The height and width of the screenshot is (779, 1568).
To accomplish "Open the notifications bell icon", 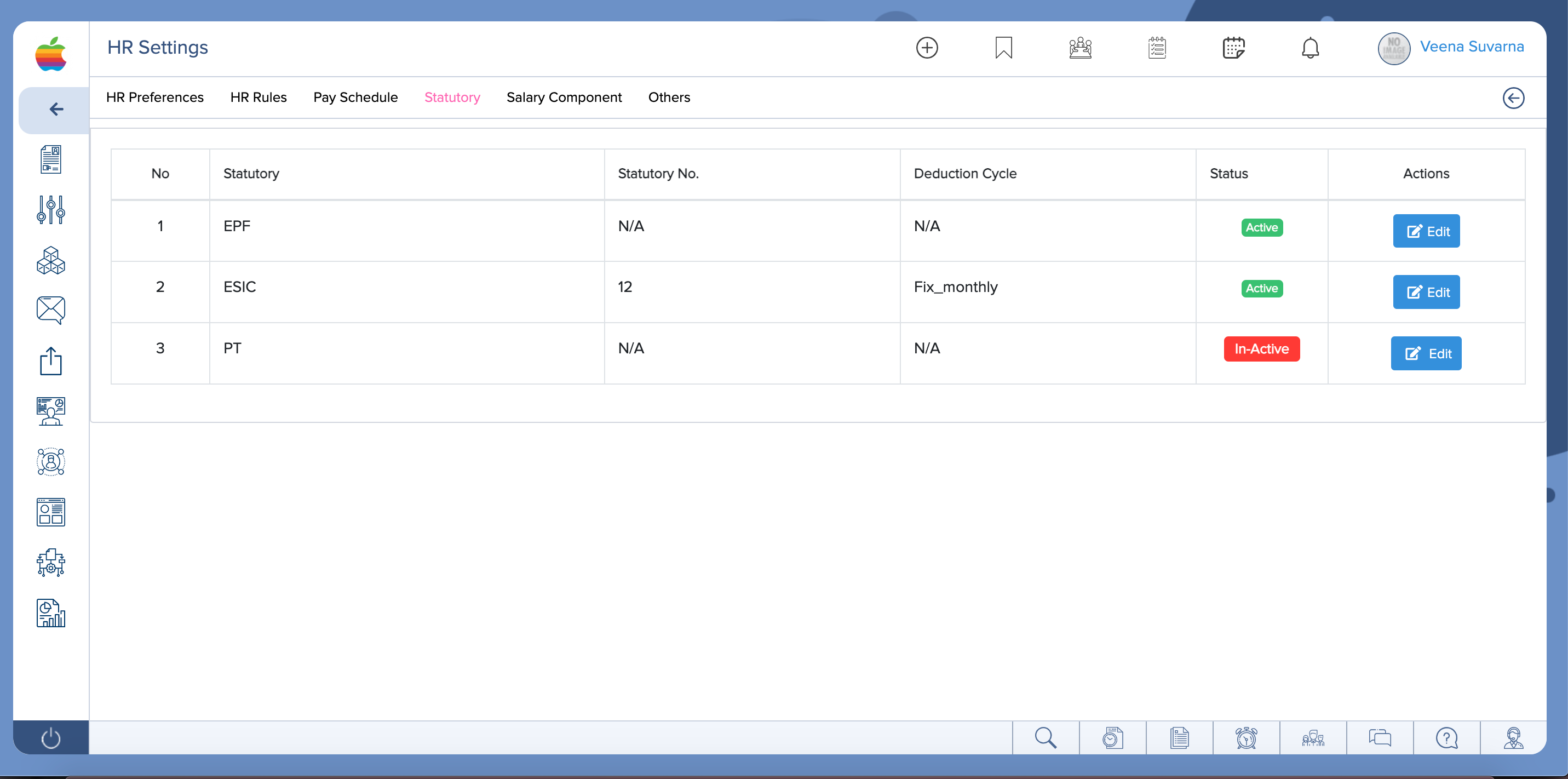I will click(x=1311, y=48).
